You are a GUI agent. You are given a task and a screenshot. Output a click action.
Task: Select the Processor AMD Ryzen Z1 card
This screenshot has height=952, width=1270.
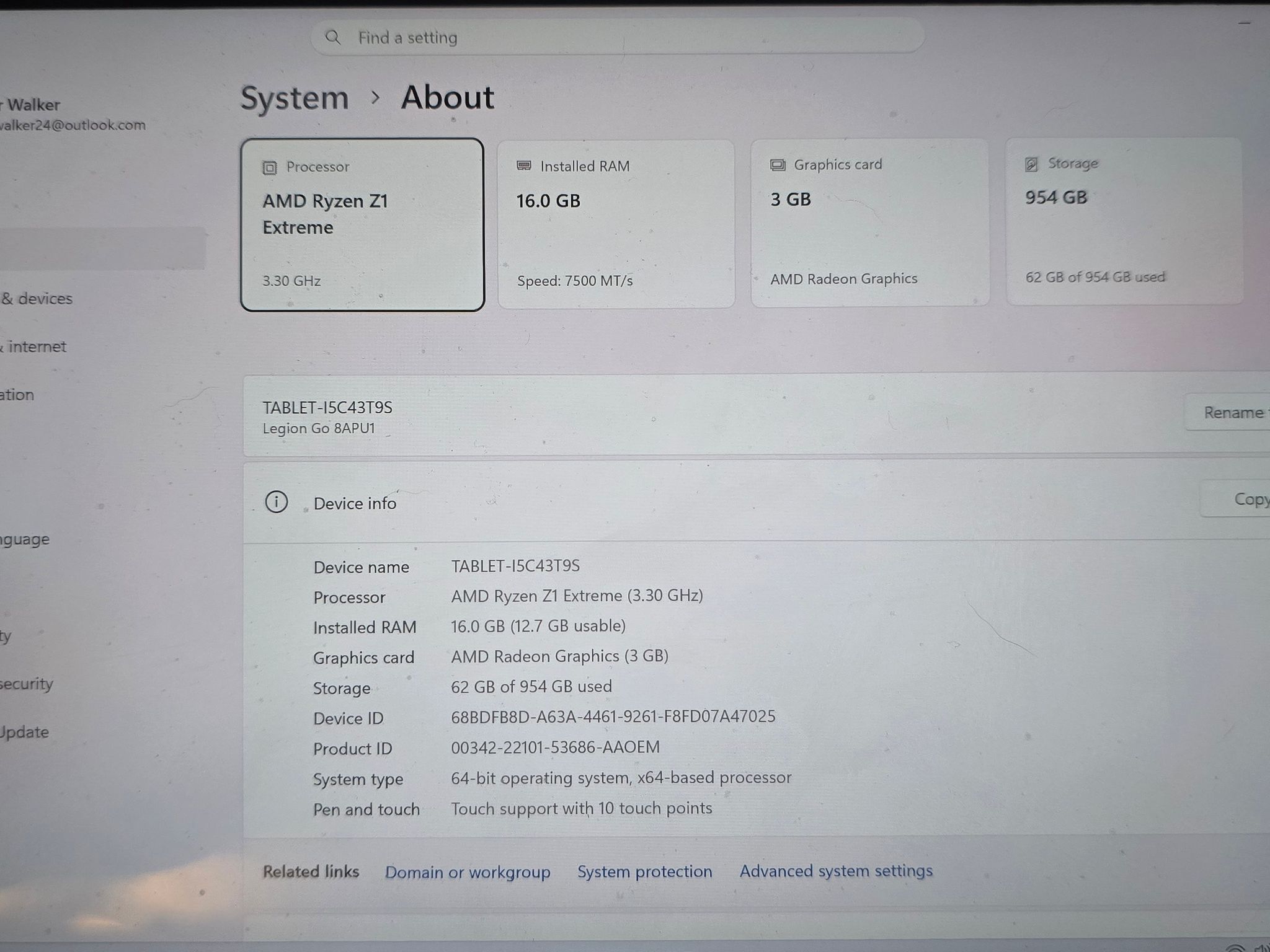362,224
